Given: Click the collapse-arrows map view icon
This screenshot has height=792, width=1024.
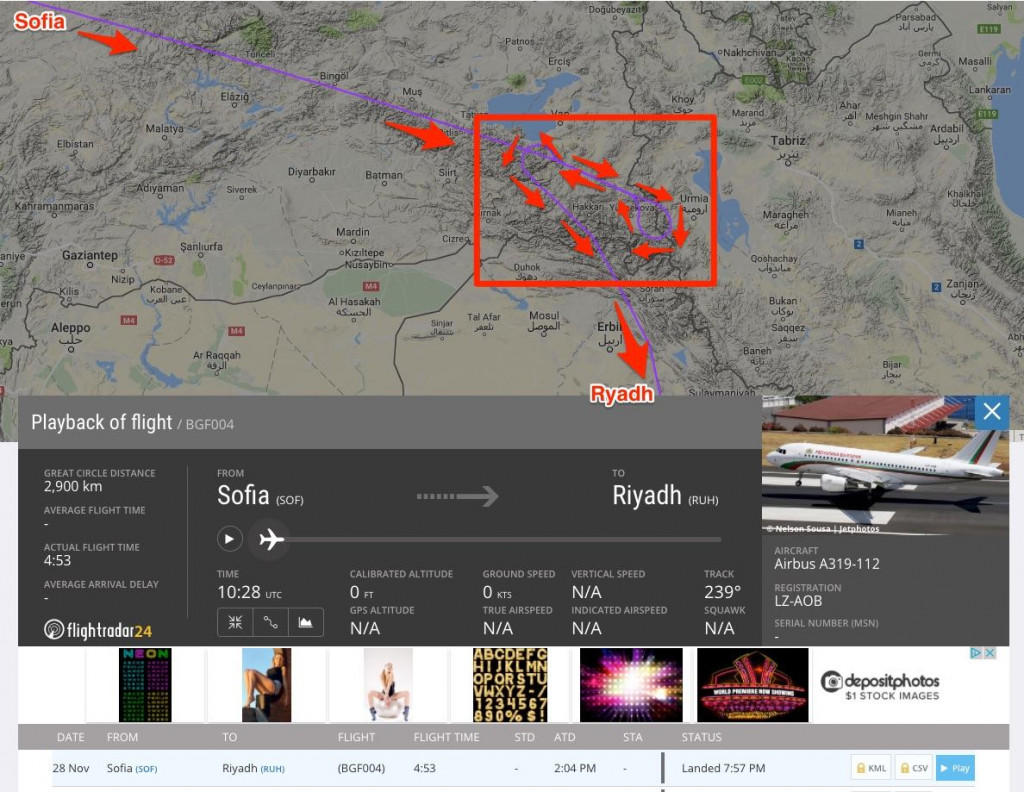Looking at the screenshot, I should [x=235, y=622].
